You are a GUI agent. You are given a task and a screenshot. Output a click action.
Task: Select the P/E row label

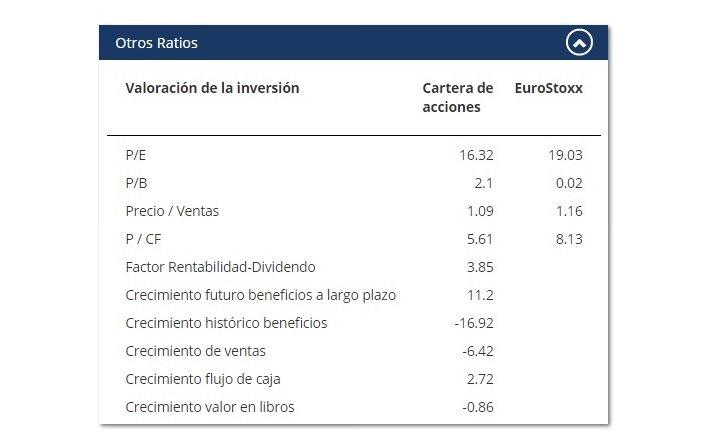click(x=135, y=155)
